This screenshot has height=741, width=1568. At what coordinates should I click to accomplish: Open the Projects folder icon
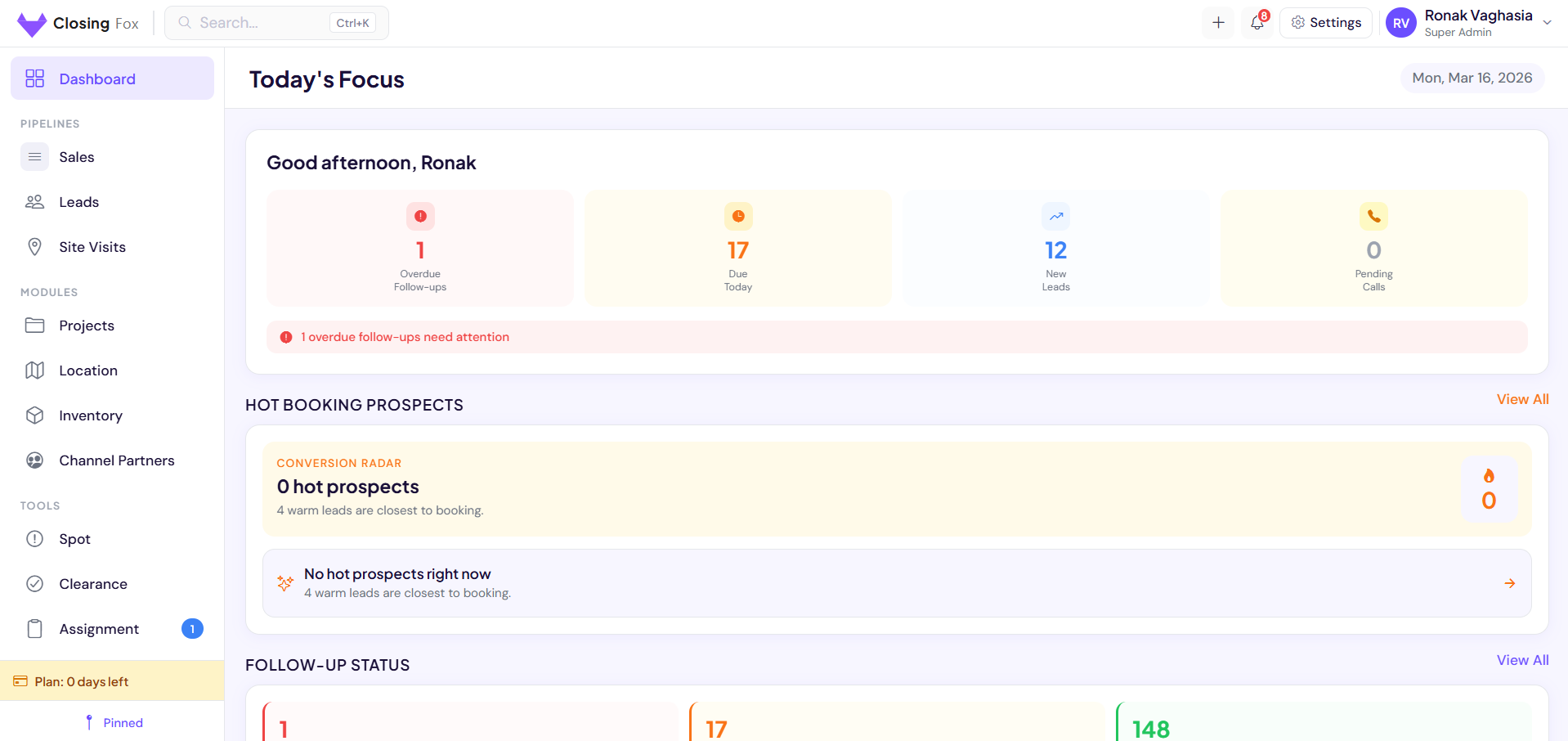coord(34,325)
